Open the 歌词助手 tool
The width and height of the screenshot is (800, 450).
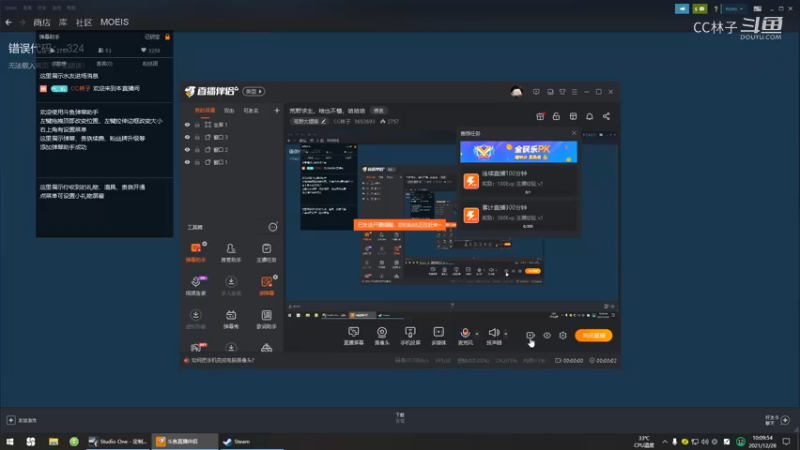266,319
